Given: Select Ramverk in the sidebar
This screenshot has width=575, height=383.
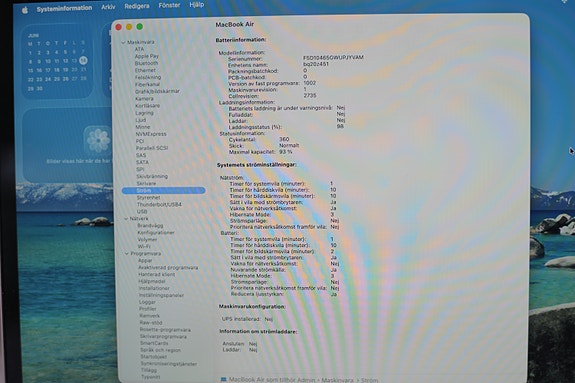Looking at the screenshot, I should [x=150, y=316].
